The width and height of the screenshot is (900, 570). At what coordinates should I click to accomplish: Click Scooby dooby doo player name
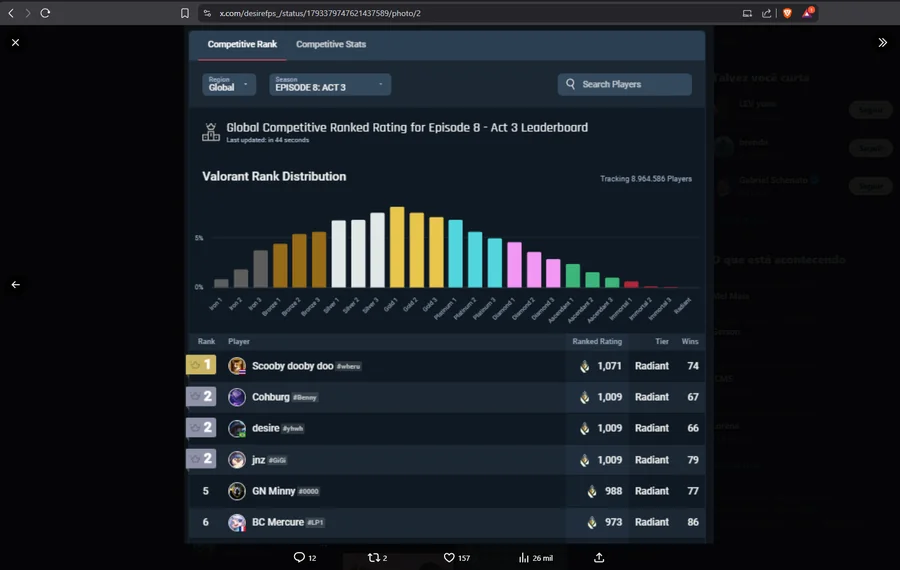point(293,366)
